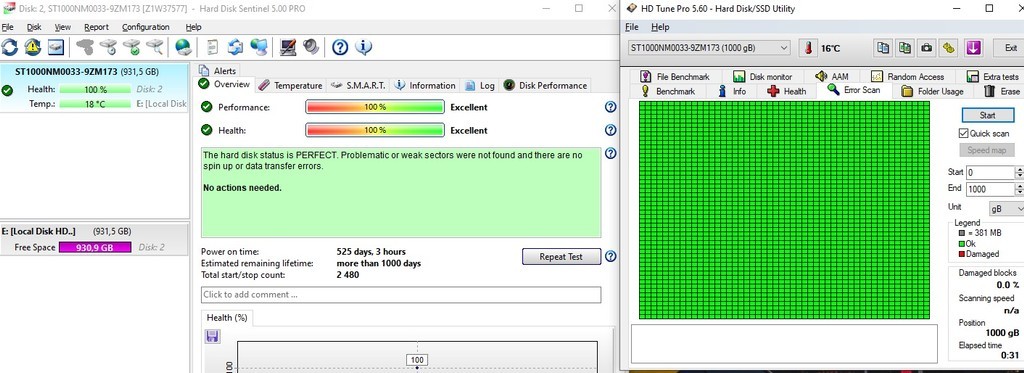Click the Repeat Test button

561,257
